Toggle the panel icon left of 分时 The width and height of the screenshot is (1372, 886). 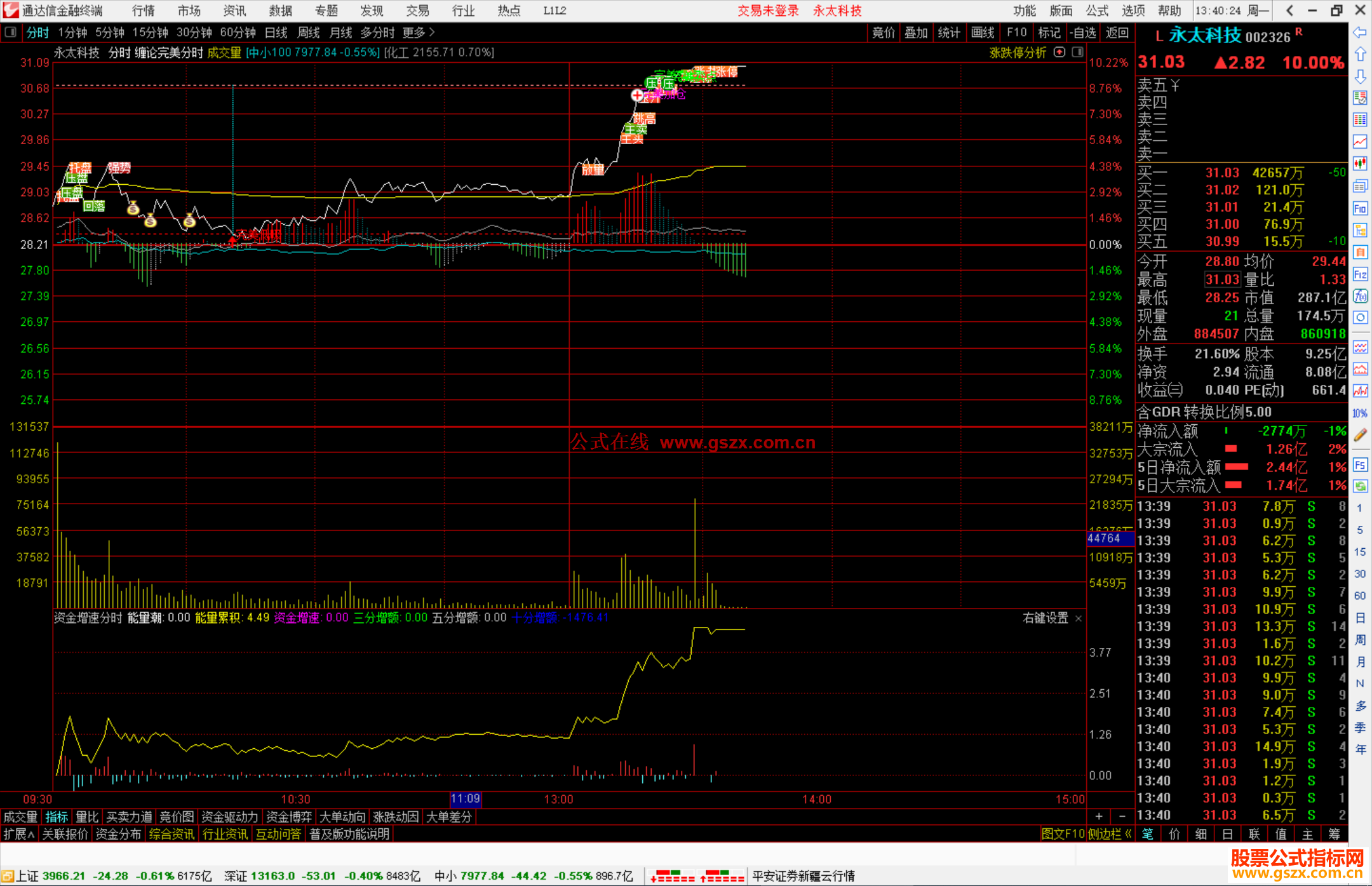coord(10,32)
